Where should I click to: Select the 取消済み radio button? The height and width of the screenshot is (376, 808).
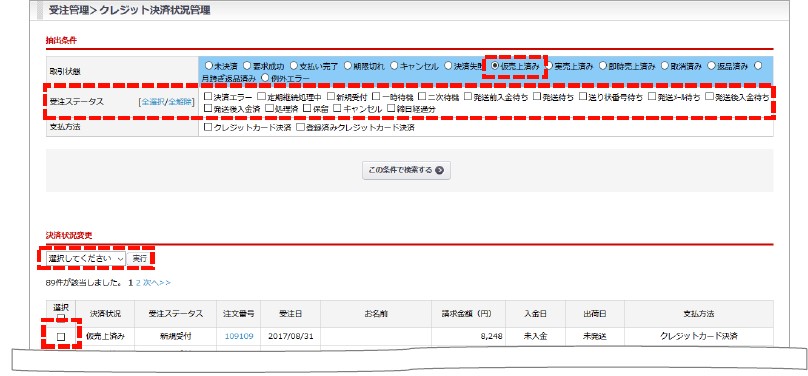[x=665, y=66]
